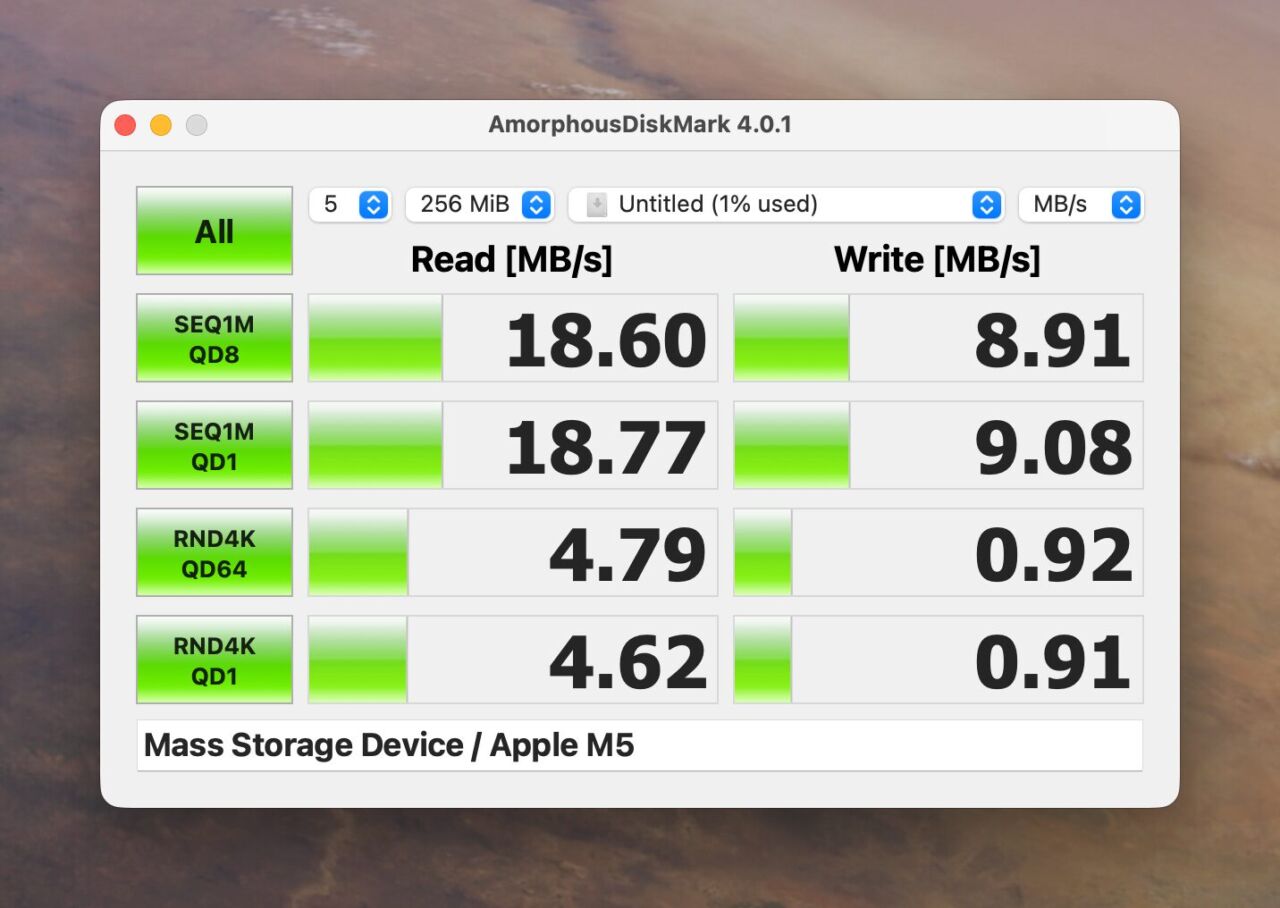The image size is (1280, 908).
Task: Minimize the AmorphousDiskMark window
Action: [x=161, y=125]
